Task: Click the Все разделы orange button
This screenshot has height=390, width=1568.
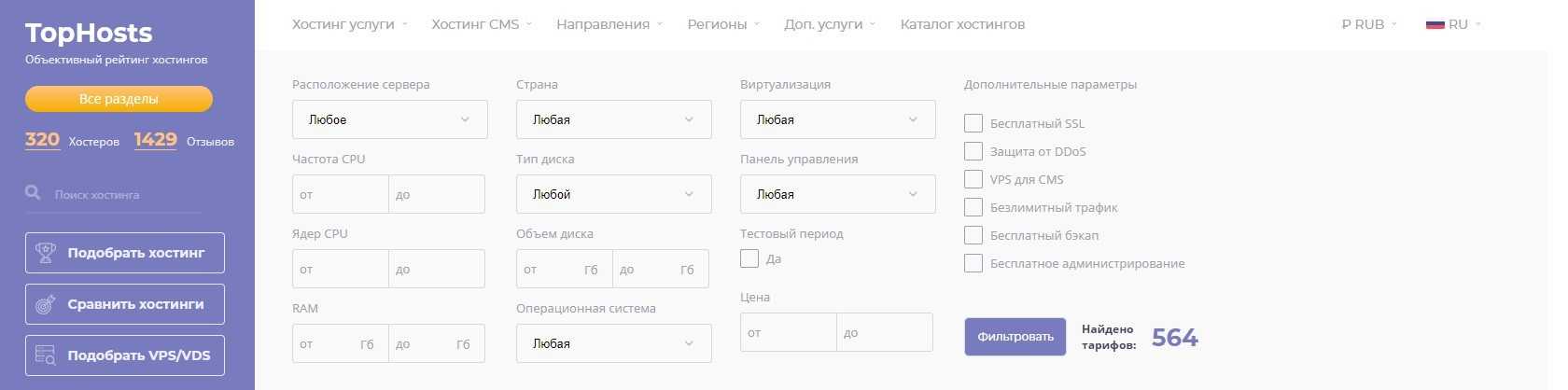Action: (119, 99)
